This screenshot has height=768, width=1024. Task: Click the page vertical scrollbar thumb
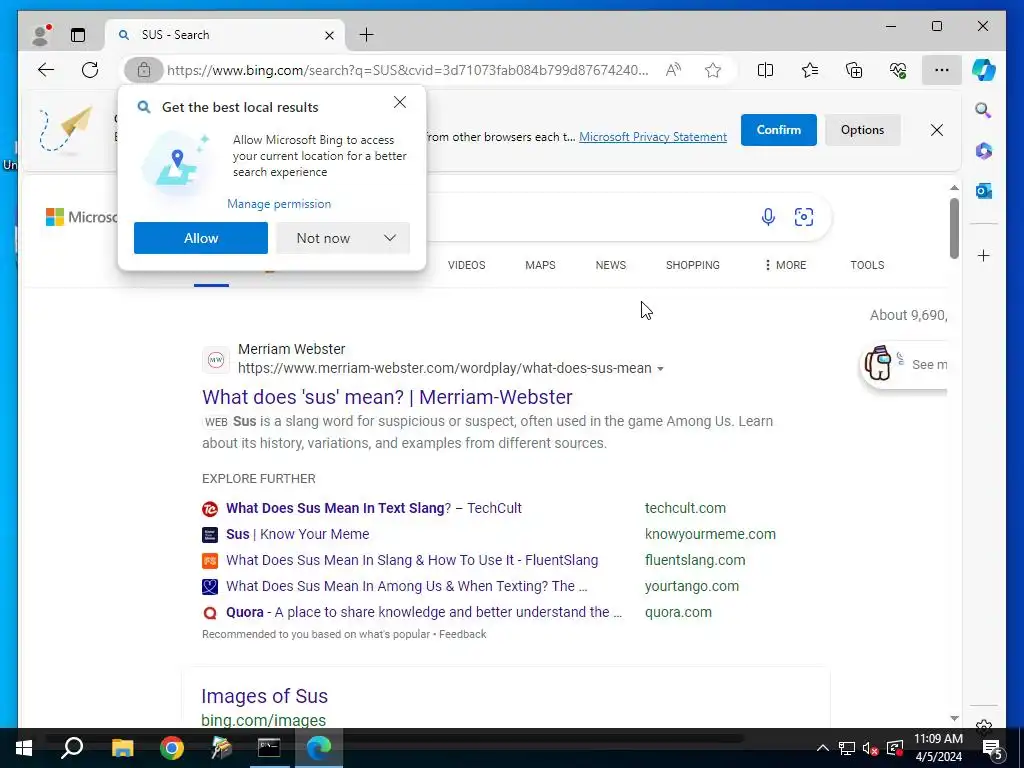[x=954, y=227]
